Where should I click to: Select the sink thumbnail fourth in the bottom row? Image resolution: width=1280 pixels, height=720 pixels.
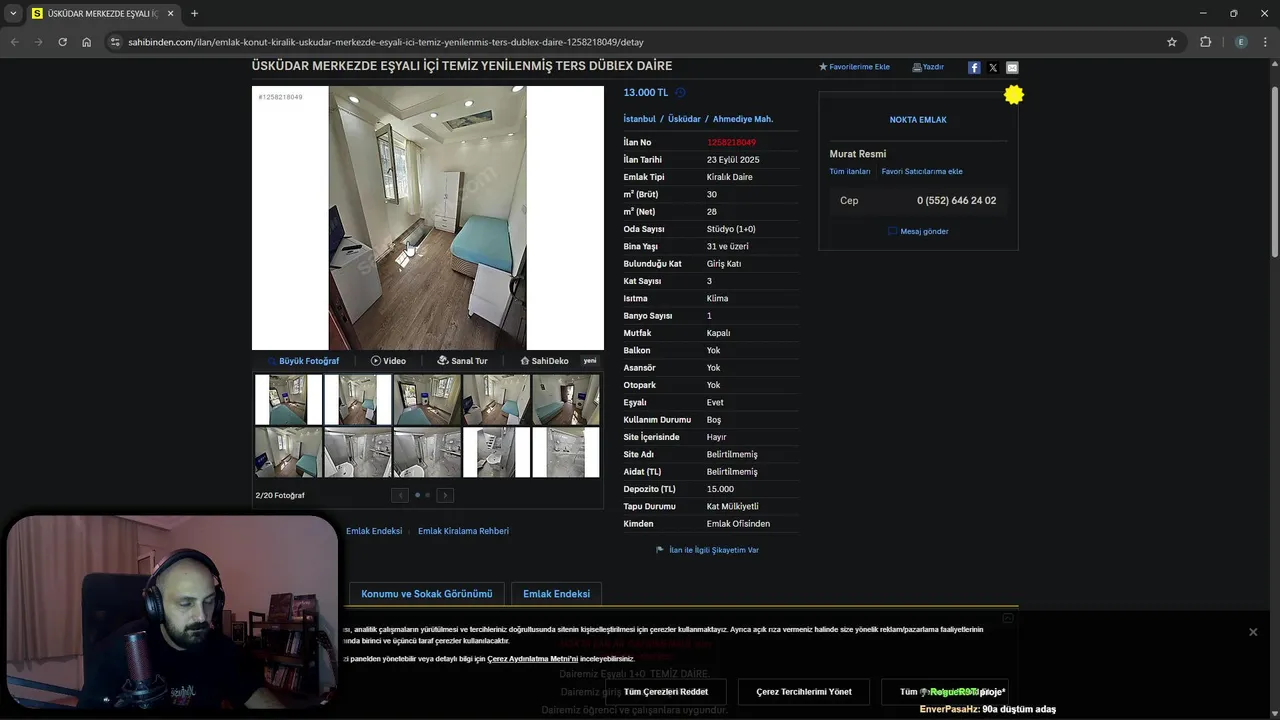[496, 452]
